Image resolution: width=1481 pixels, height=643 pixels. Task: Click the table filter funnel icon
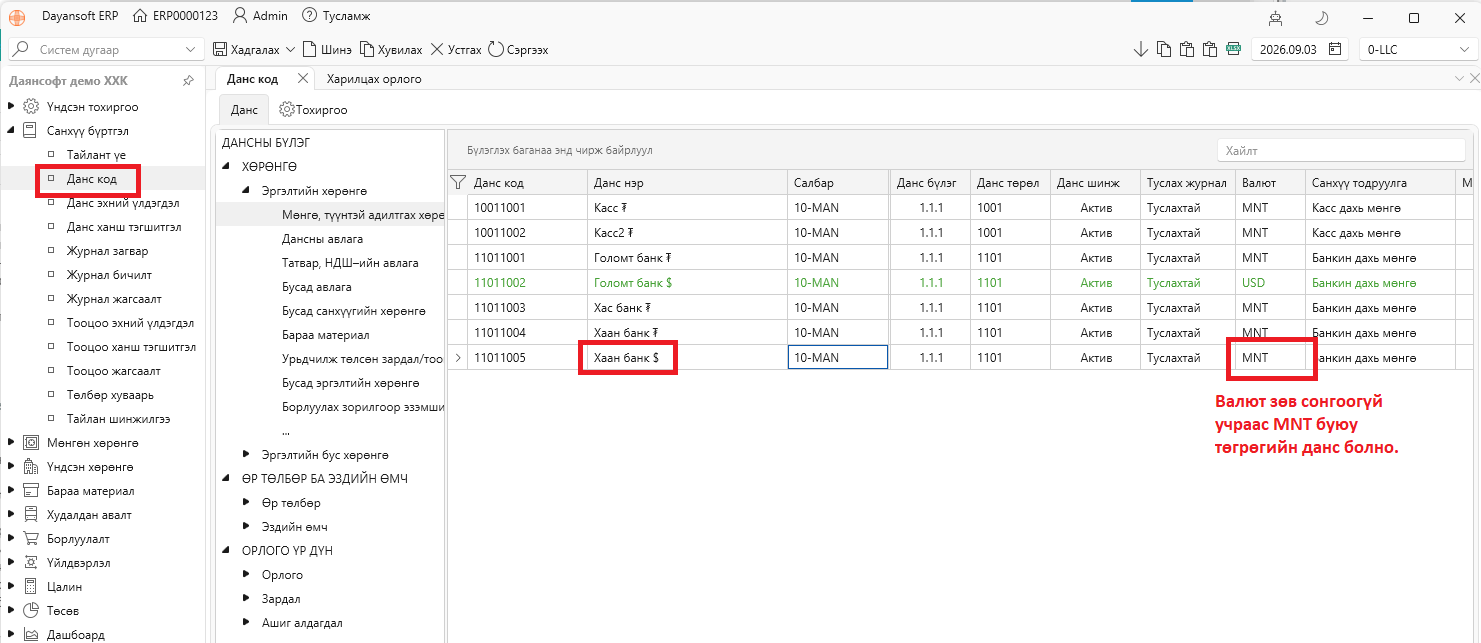tap(458, 182)
